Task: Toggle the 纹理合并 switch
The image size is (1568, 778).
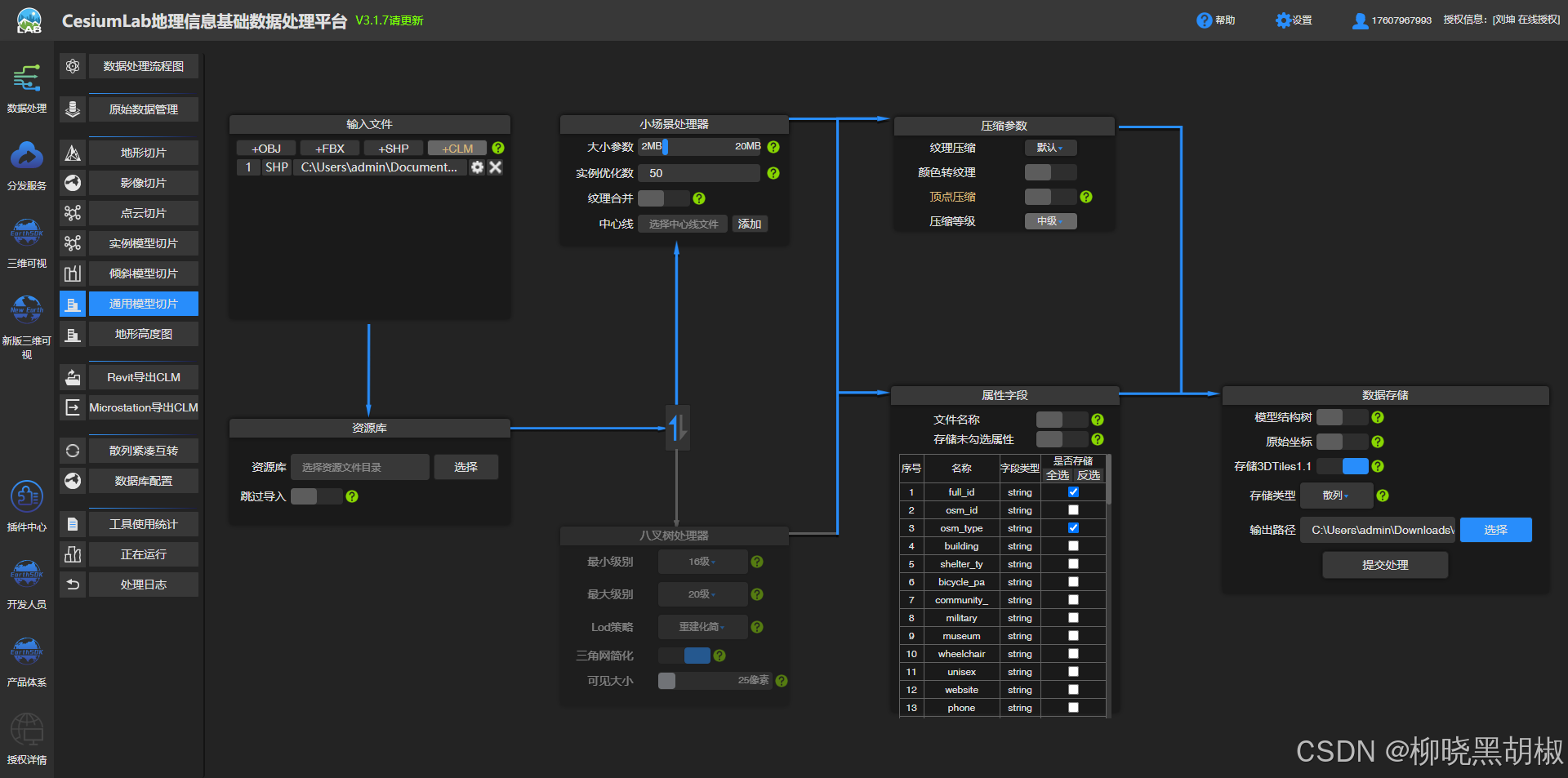Action: [663, 198]
